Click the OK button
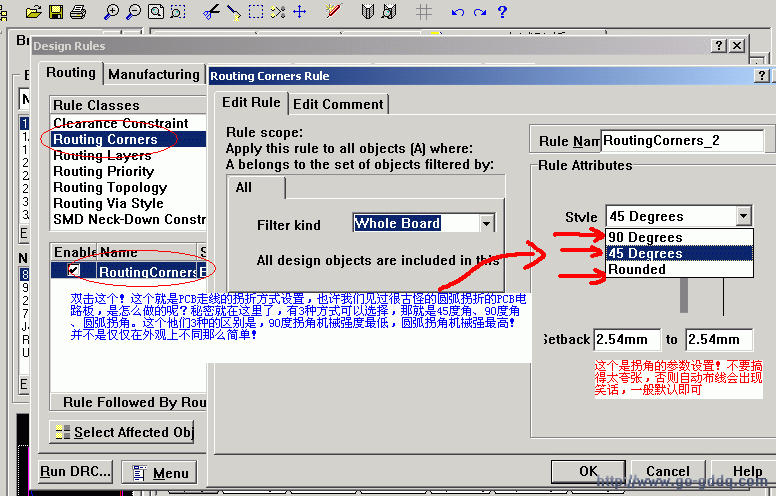 coord(588,471)
